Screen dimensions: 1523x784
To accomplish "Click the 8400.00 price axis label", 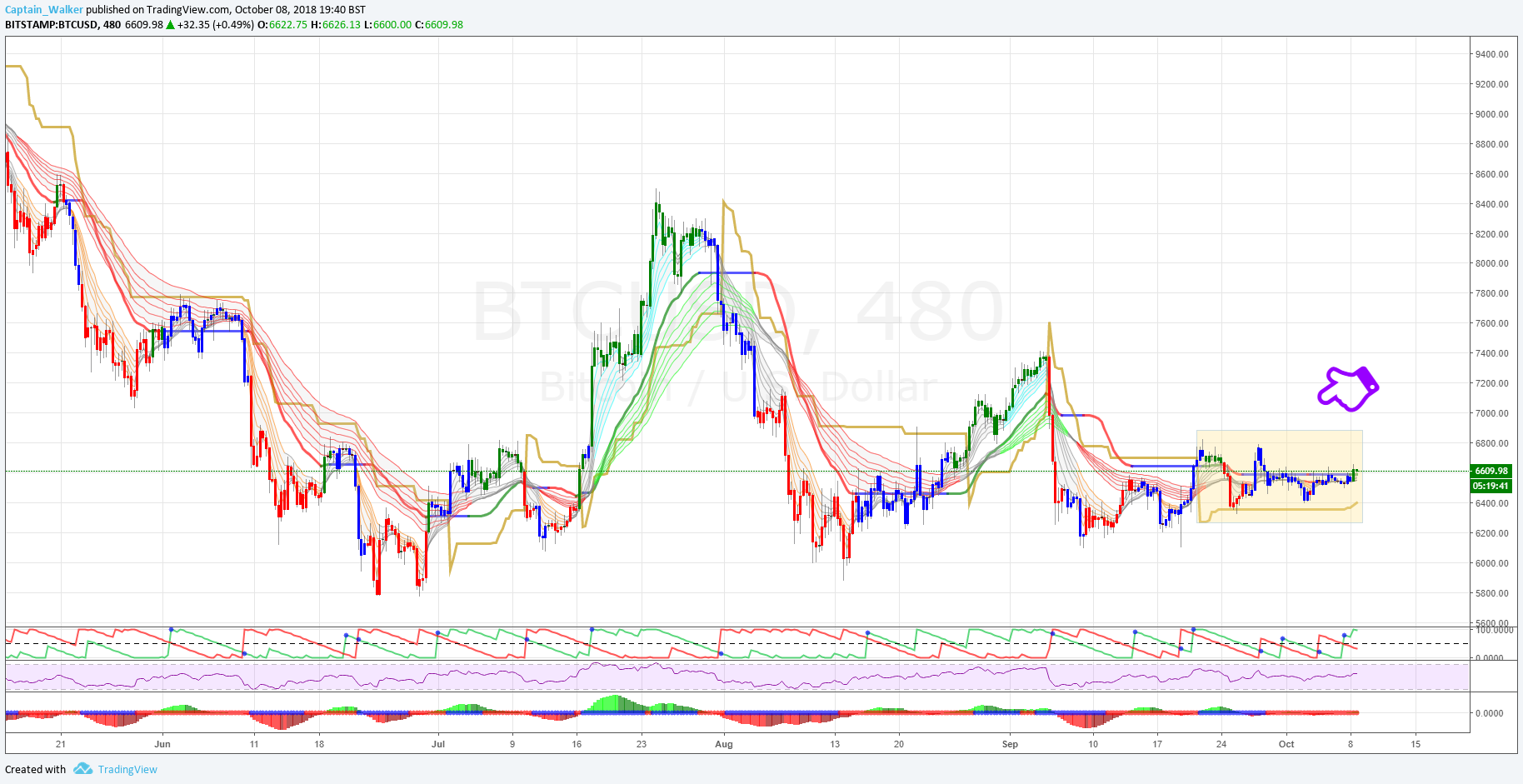I will coord(1491,204).
